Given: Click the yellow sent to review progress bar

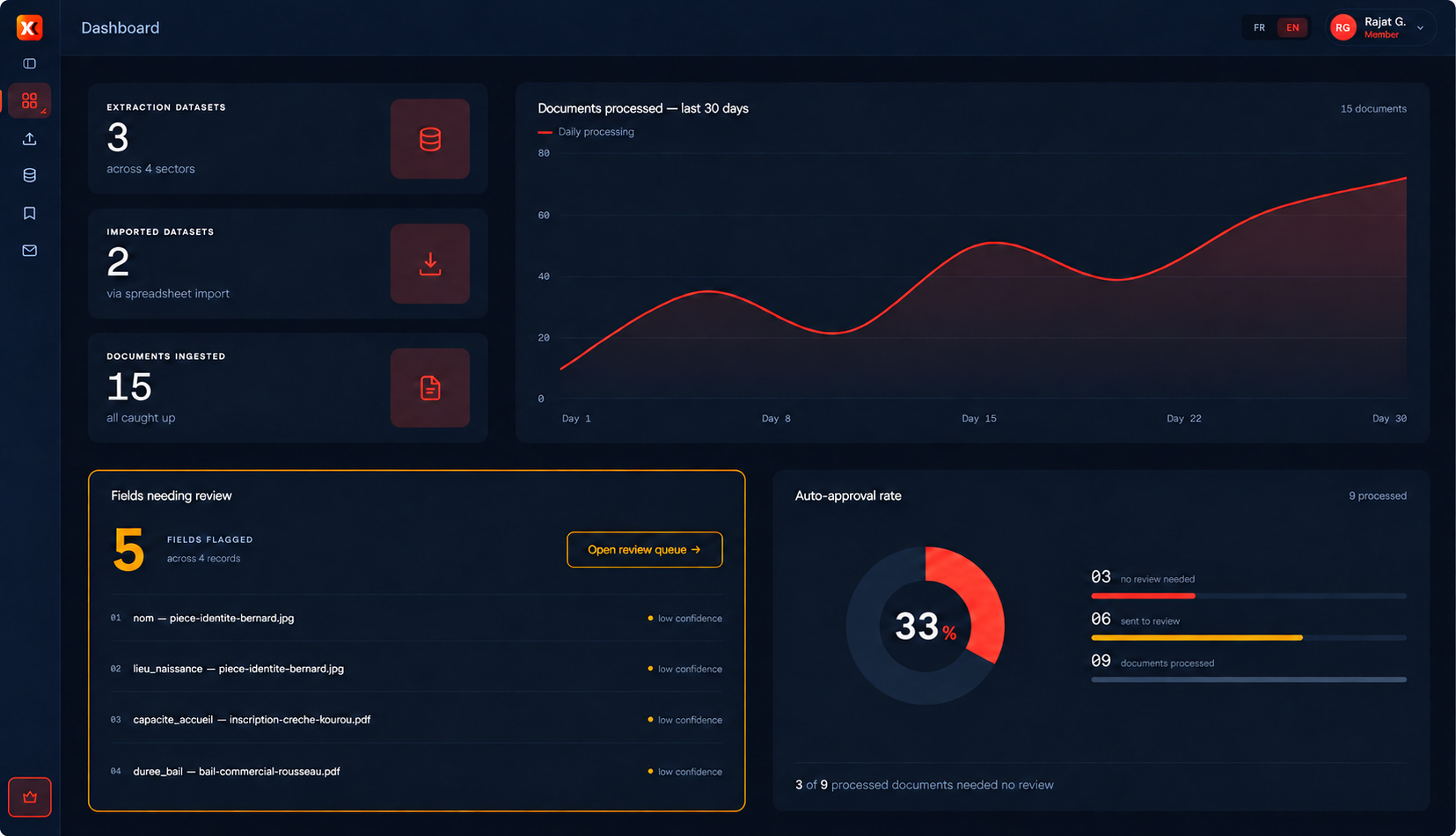Looking at the screenshot, I should click(x=1196, y=638).
